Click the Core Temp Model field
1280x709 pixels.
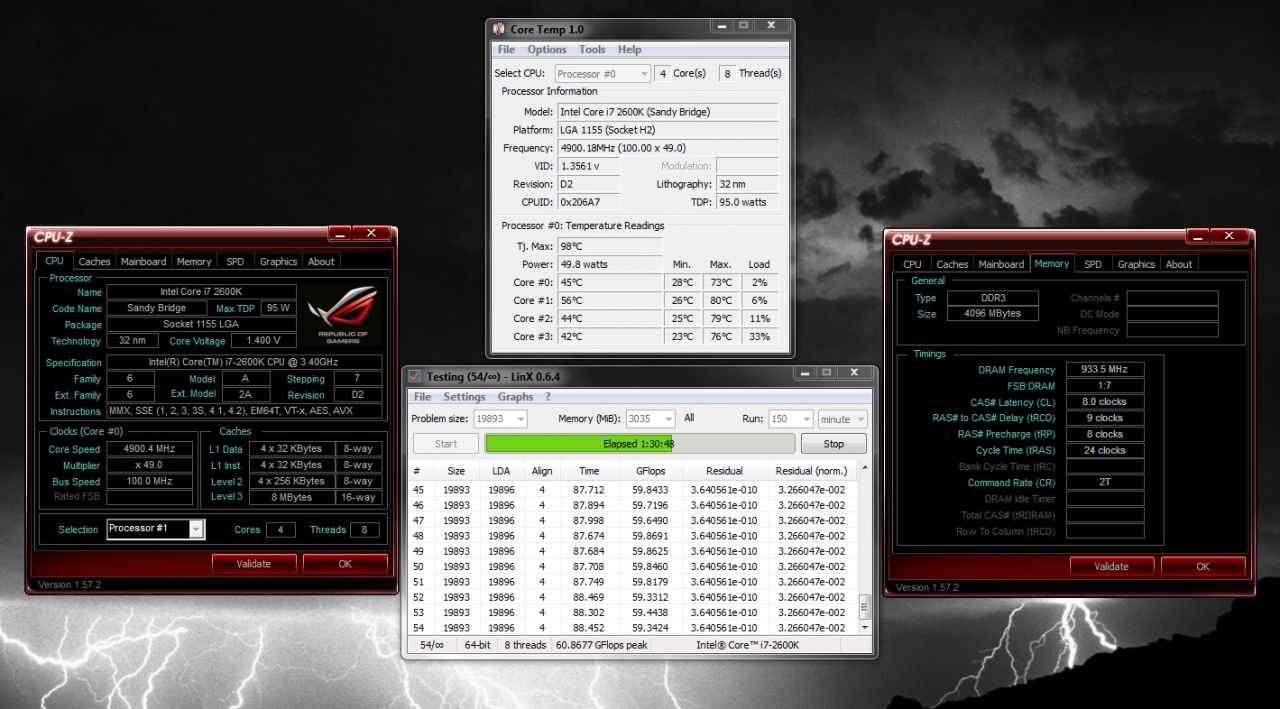coord(668,112)
